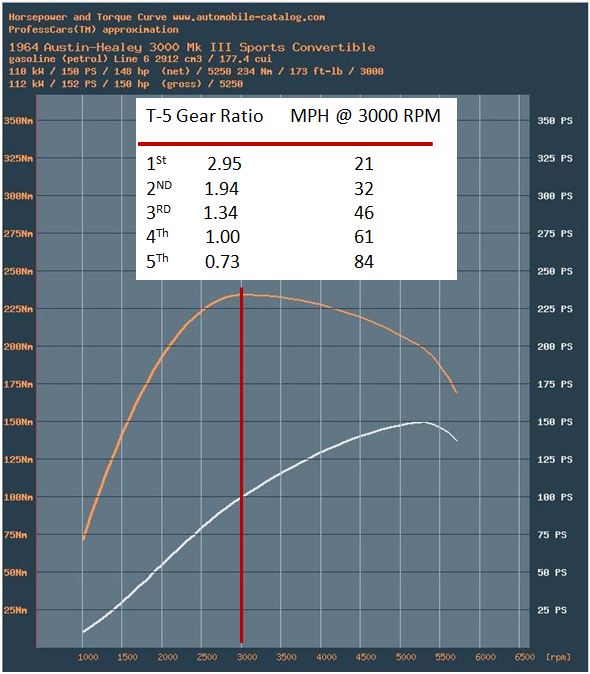
Task: Click the "4500" rpm axis label
Action: (366, 657)
